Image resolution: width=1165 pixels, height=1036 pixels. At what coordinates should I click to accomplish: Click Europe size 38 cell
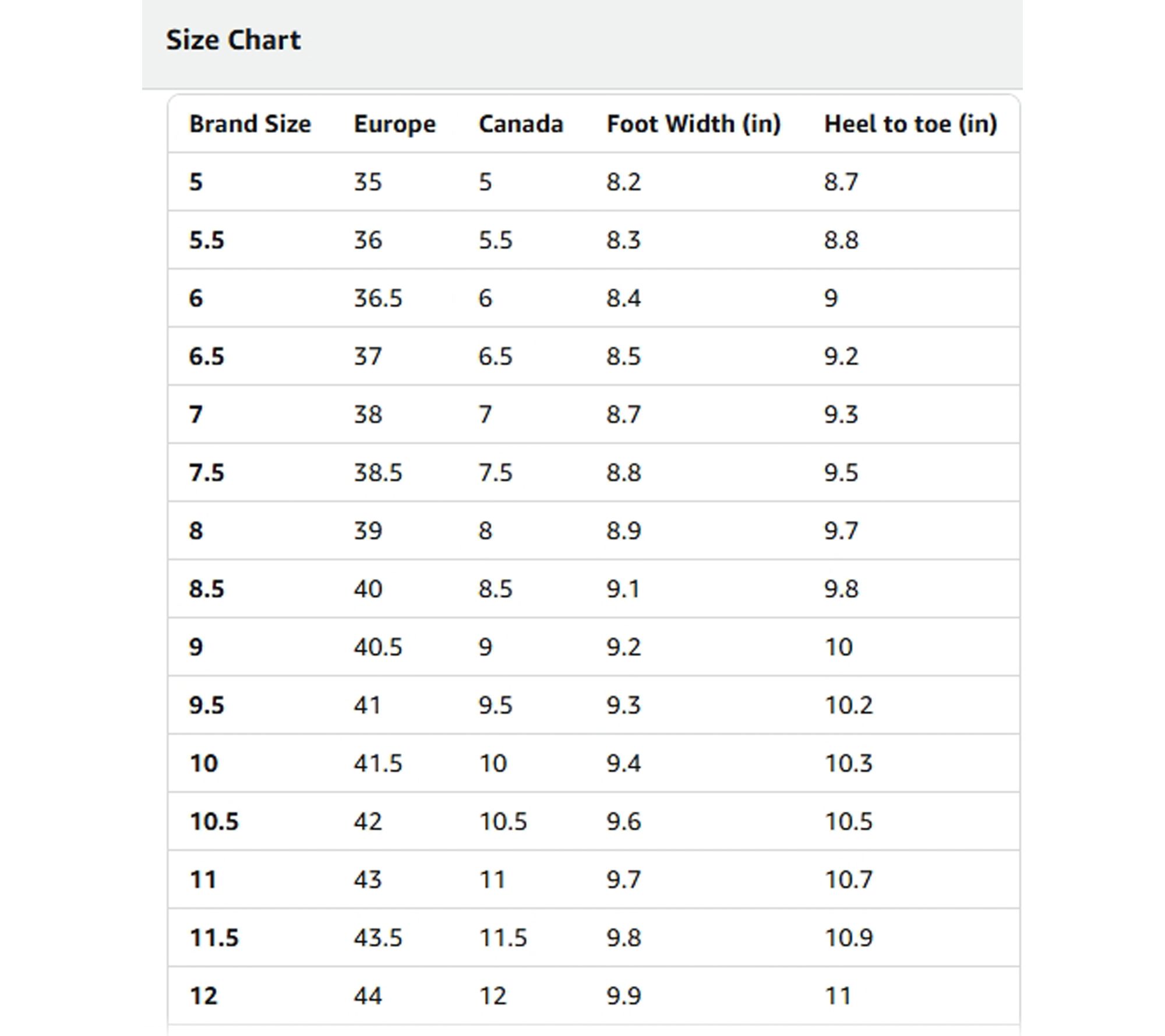click(x=368, y=415)
